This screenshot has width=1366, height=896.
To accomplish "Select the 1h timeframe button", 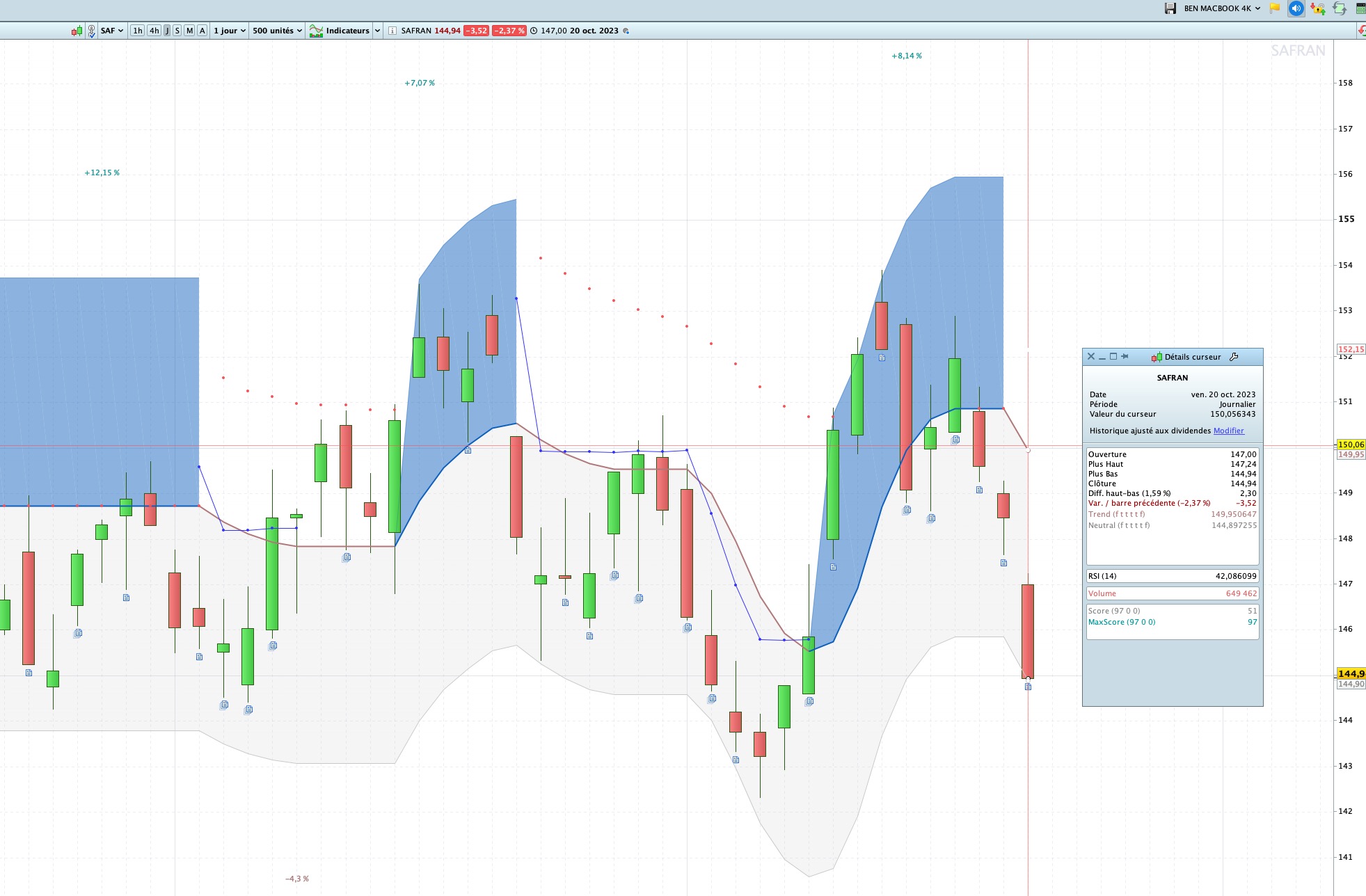I will 138,31.
